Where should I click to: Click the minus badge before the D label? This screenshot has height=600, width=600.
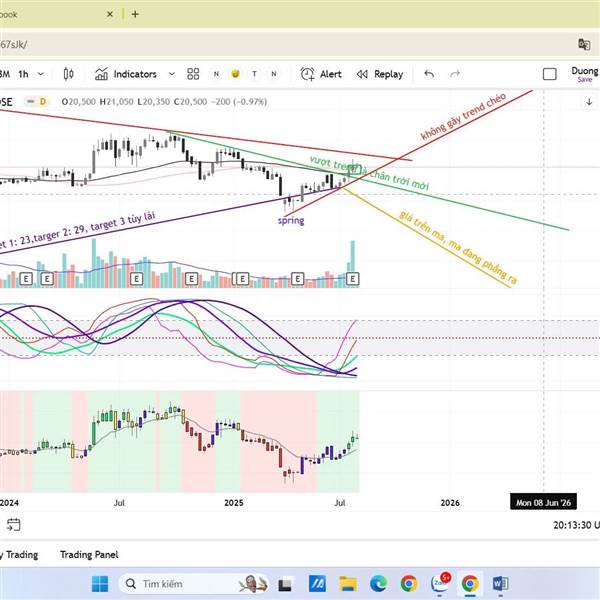[x=31, y=101]
